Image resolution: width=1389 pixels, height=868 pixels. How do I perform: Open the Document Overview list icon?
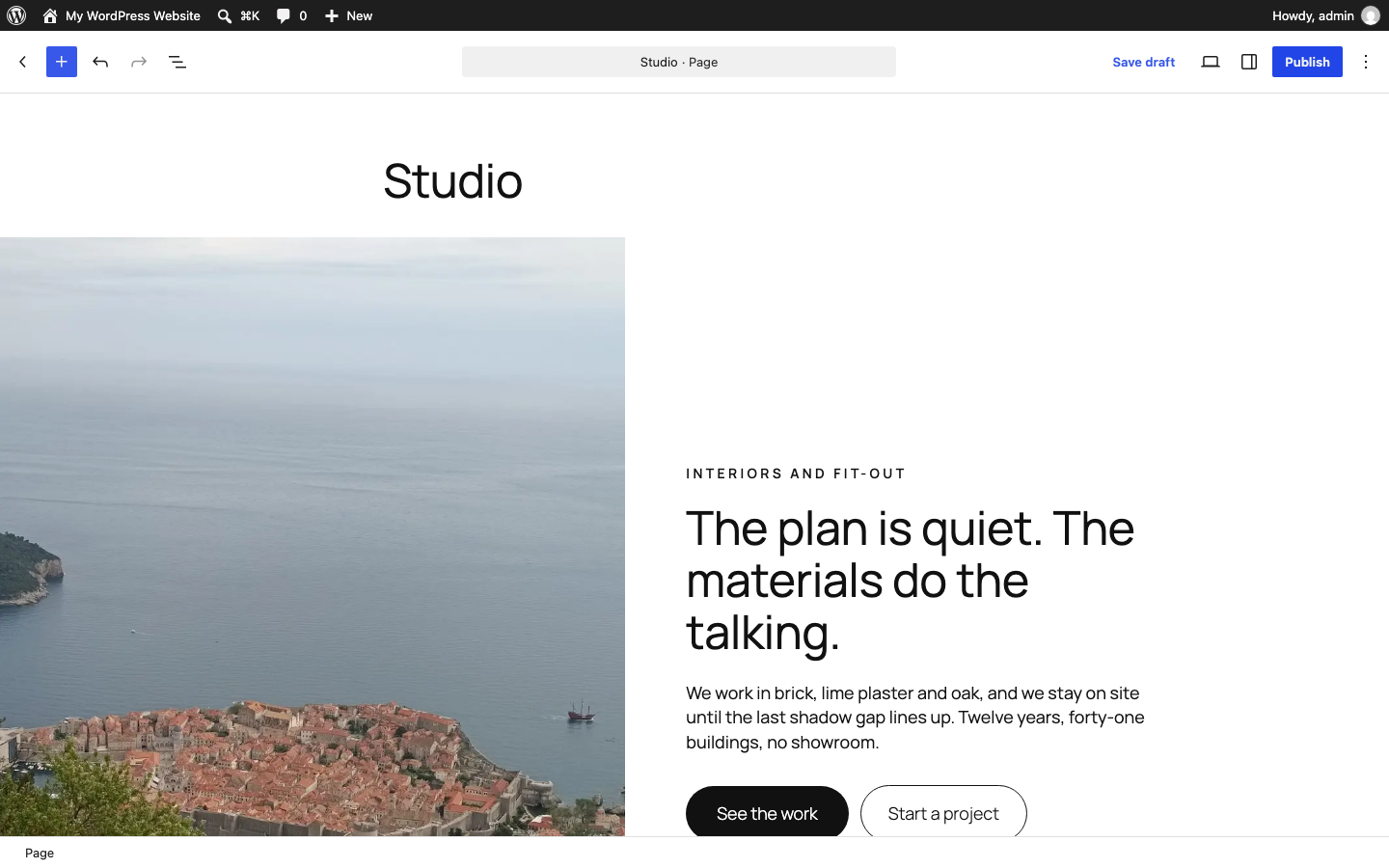(x=177, y=62)
